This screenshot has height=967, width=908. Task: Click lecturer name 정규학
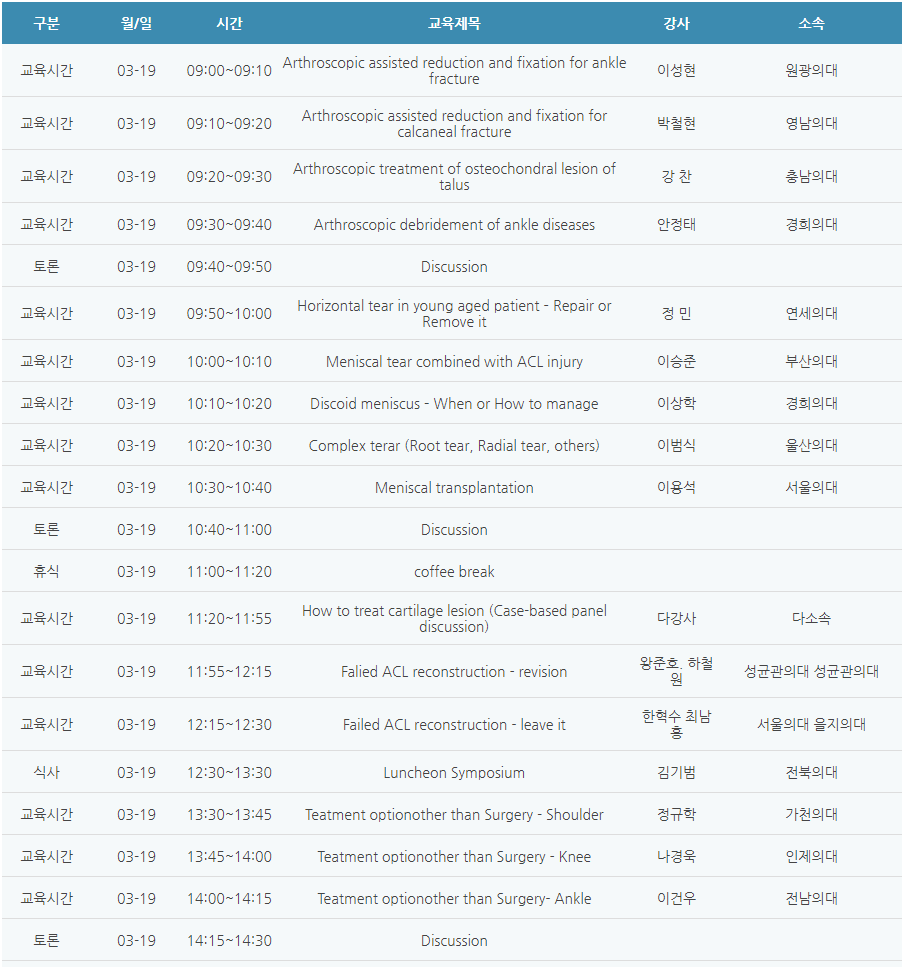pos(677,815)
